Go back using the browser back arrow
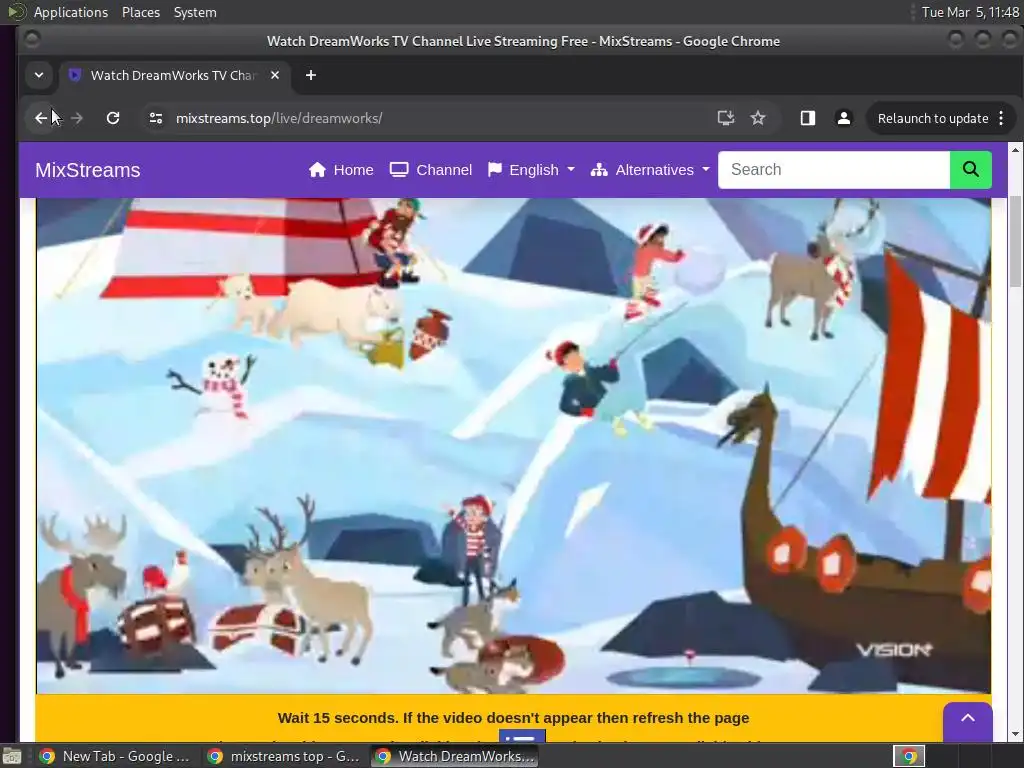The width and height of the screenshot is (1024, 768). [x=41, y=118]
